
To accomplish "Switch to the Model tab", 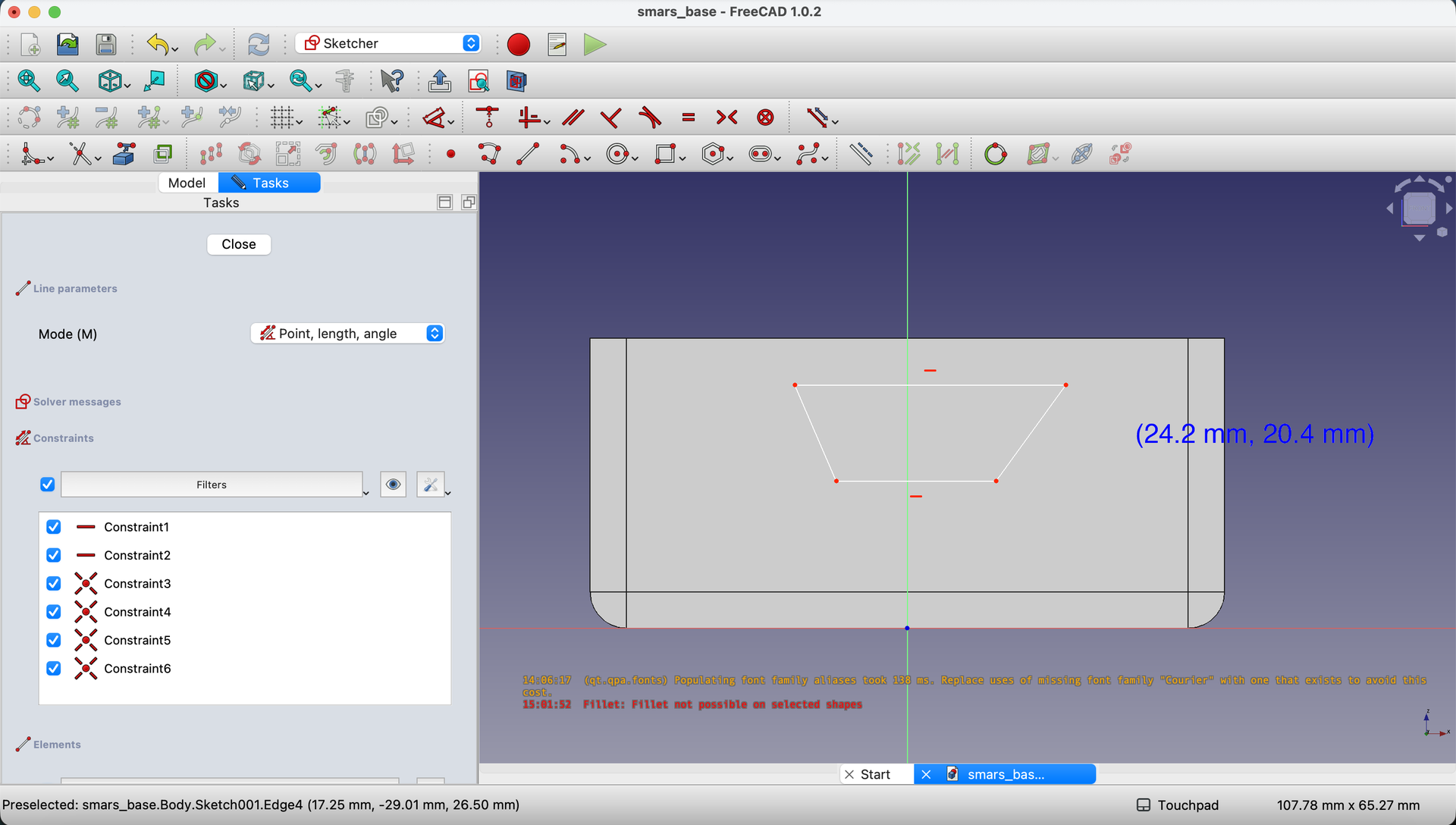I will (x=187, y=183).
